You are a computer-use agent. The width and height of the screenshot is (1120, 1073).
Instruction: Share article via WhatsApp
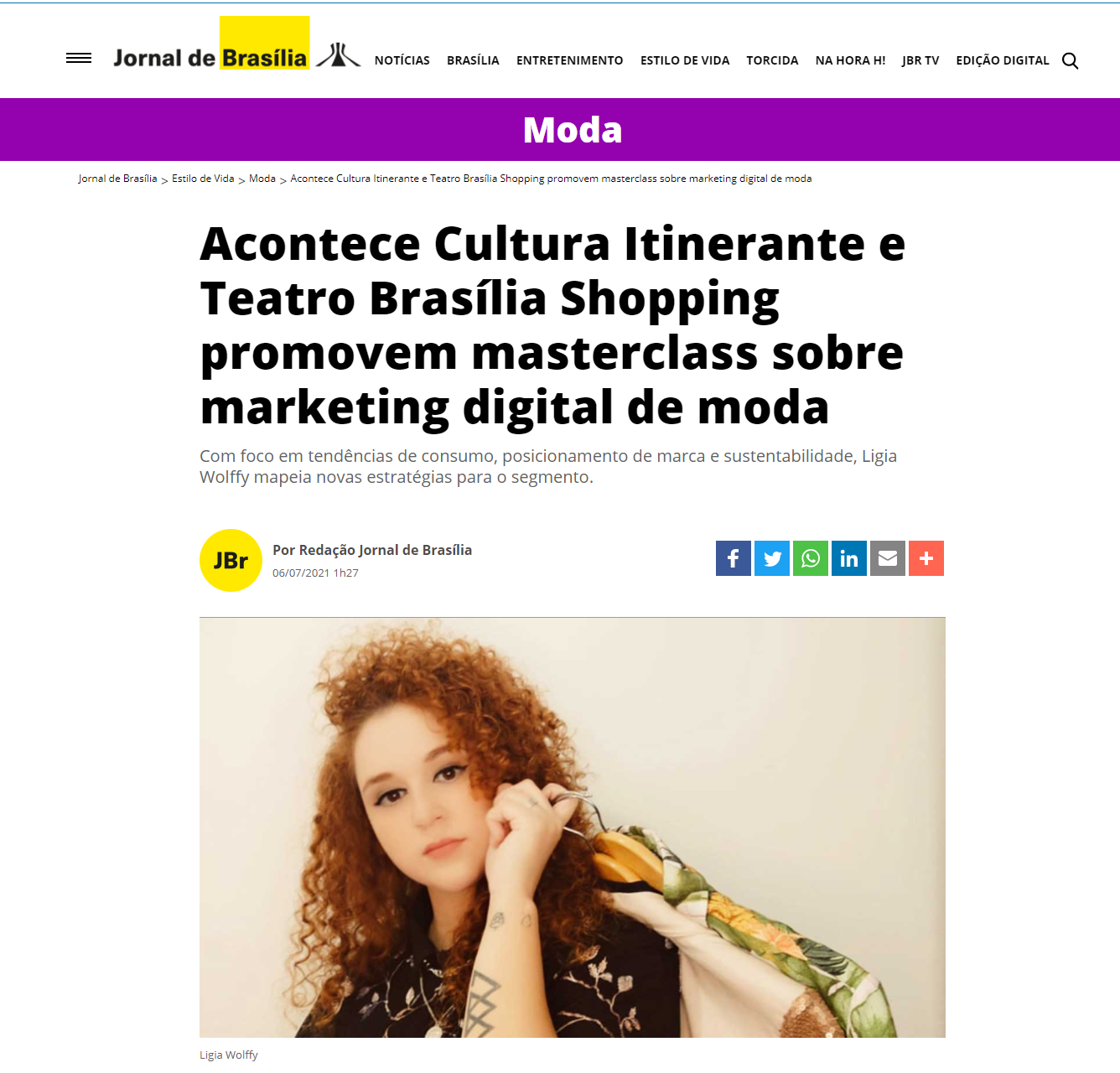[x=811, y=558]
